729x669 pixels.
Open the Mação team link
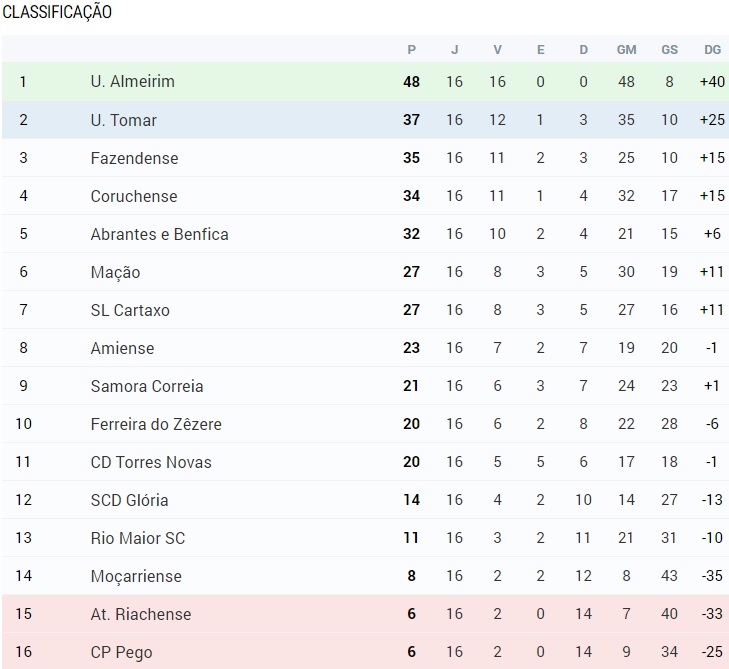click(x=115, y=272)
